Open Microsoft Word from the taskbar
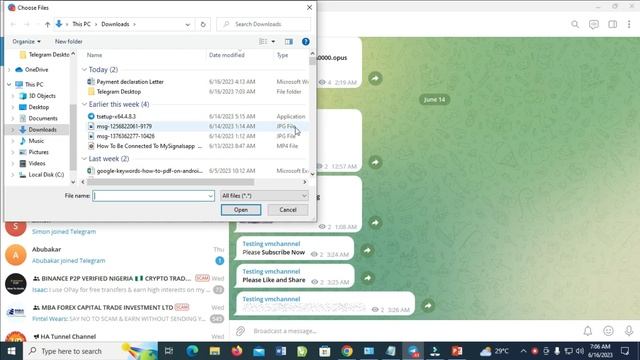 [x=281, y=351]
